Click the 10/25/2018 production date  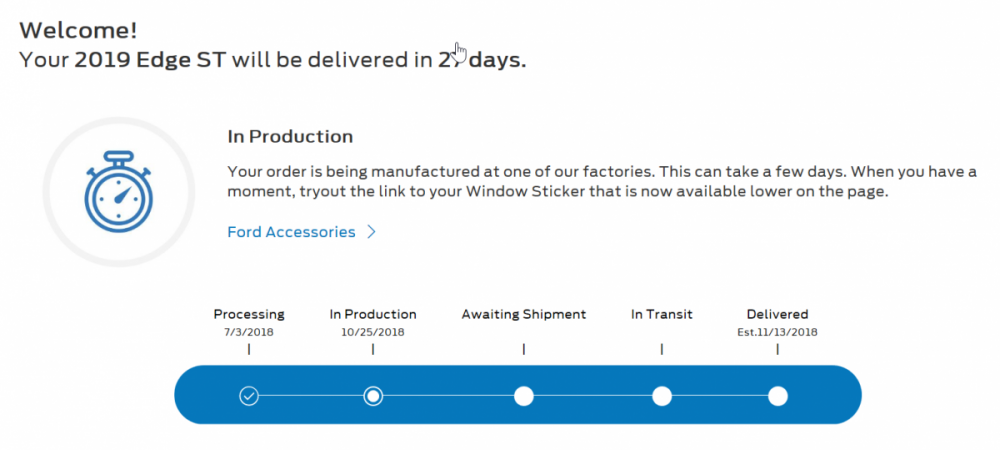373,331
